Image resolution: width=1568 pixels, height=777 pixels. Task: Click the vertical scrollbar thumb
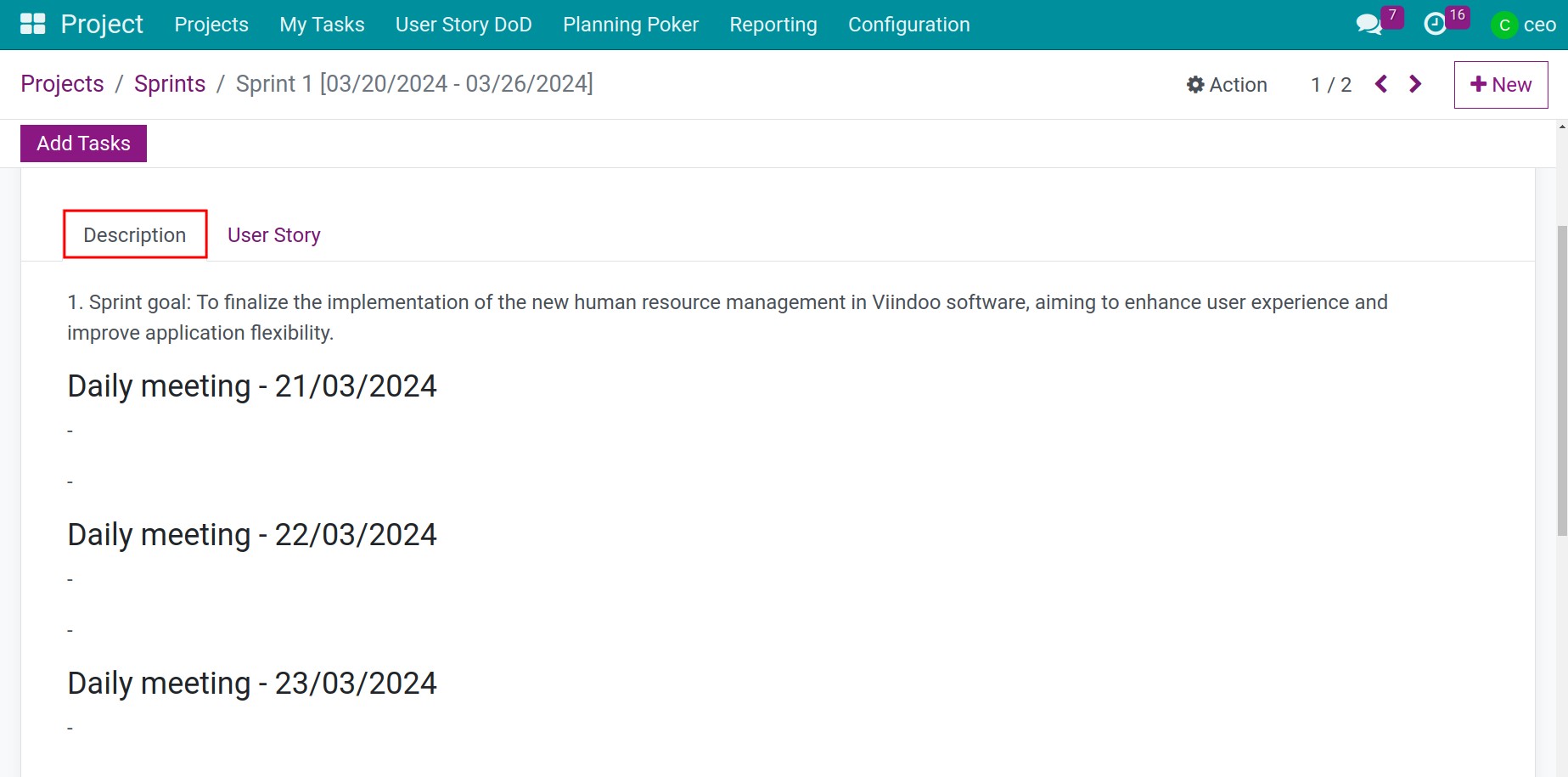(1562, 380)
